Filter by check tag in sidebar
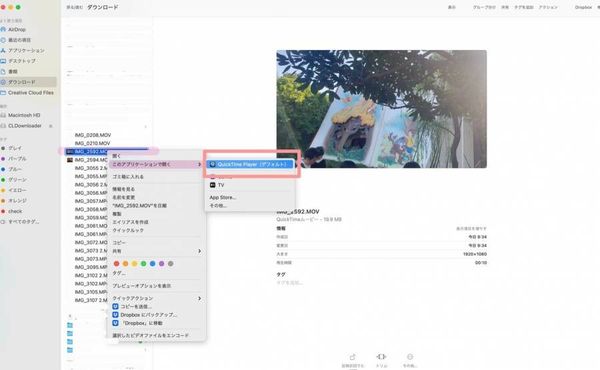600x370 pixels. point(15,211)
